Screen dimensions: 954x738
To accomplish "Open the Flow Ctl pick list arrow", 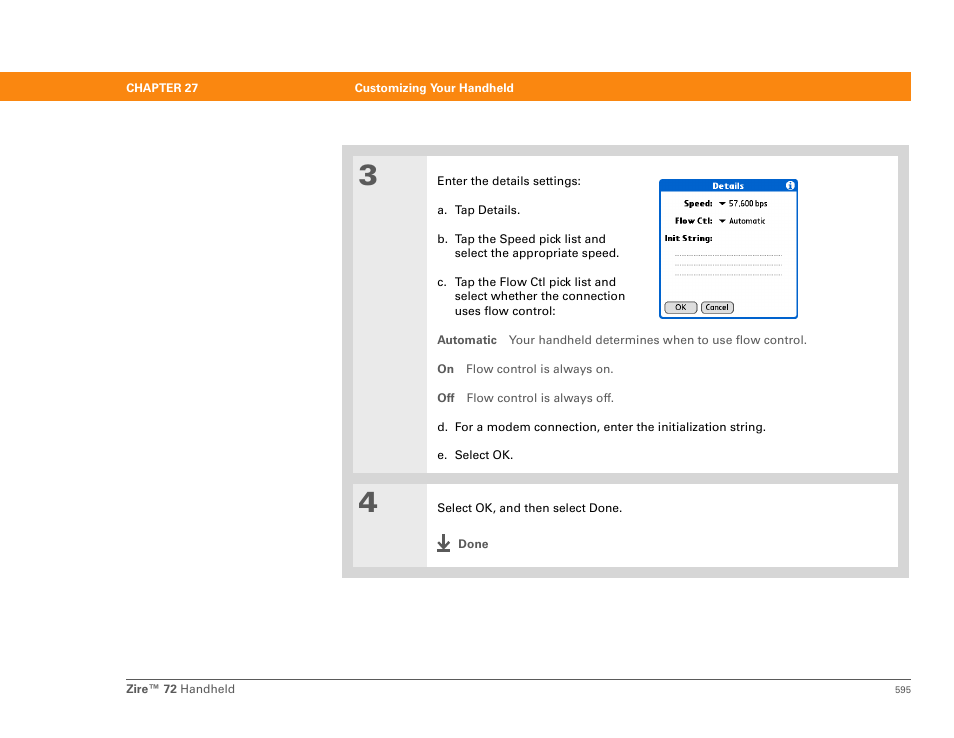I will (722, 221).
